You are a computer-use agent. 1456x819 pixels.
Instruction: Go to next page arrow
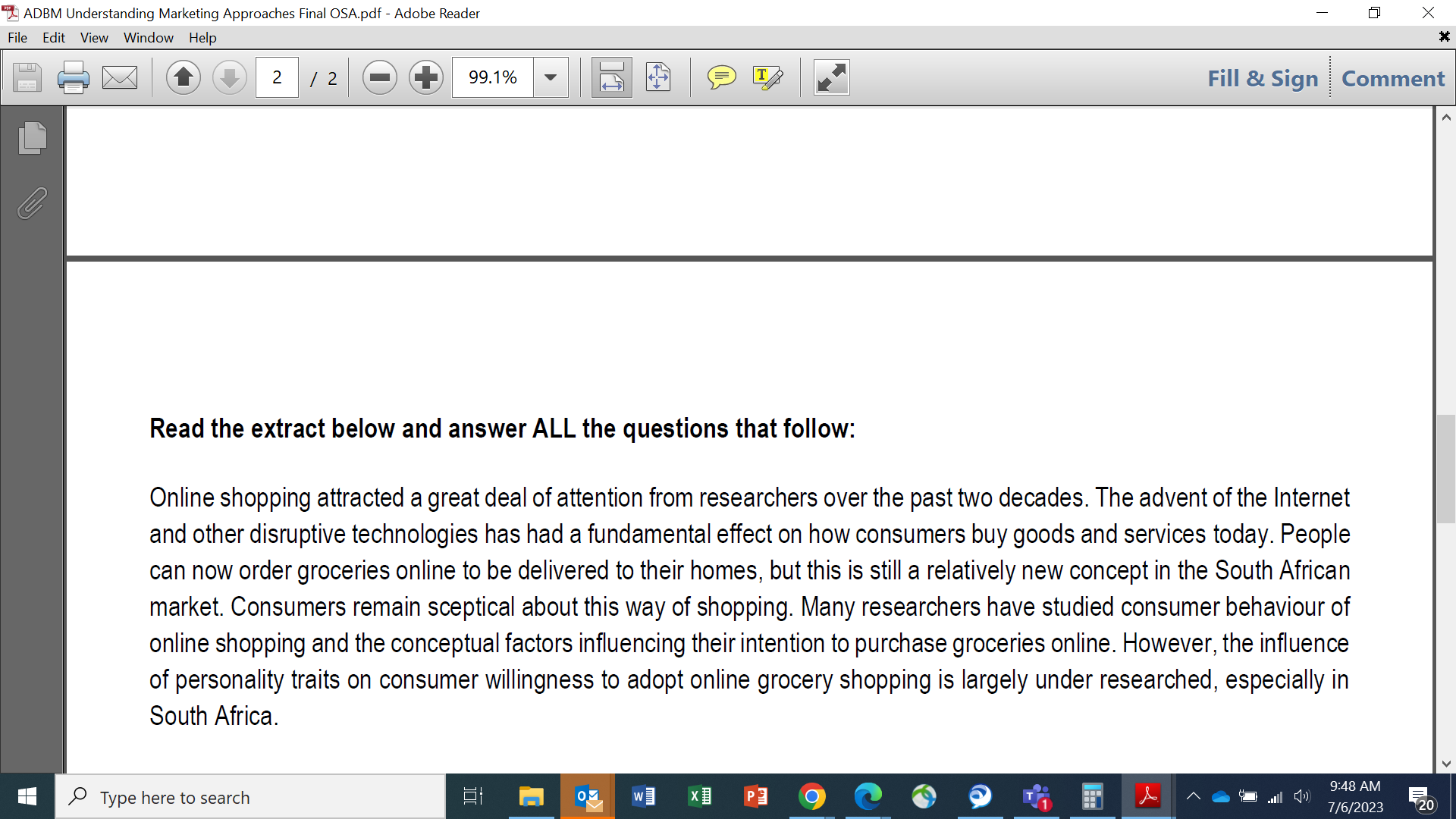pyautogui.click(x=229, y=77)
